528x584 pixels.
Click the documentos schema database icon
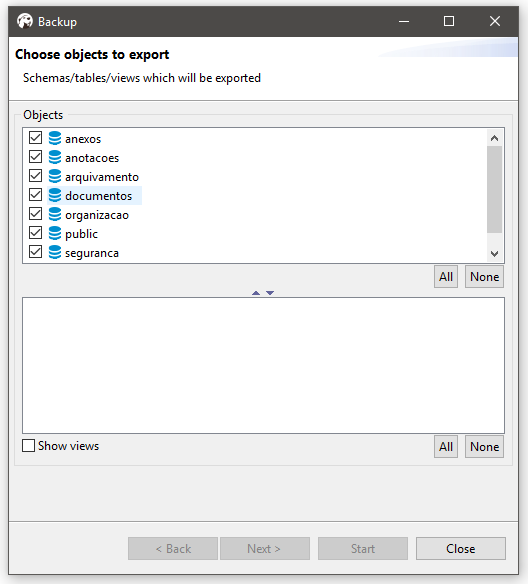coord(55,195)
